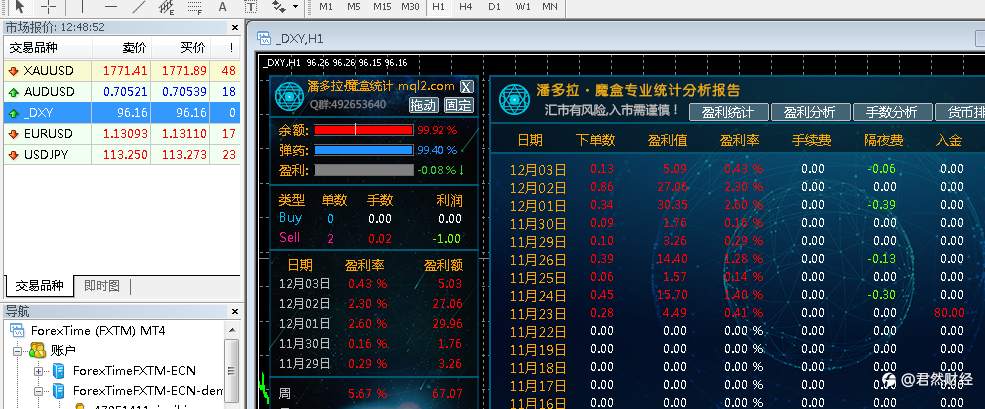
Task: Close the Market Watch panel
Action: click(x=234, y=28)
